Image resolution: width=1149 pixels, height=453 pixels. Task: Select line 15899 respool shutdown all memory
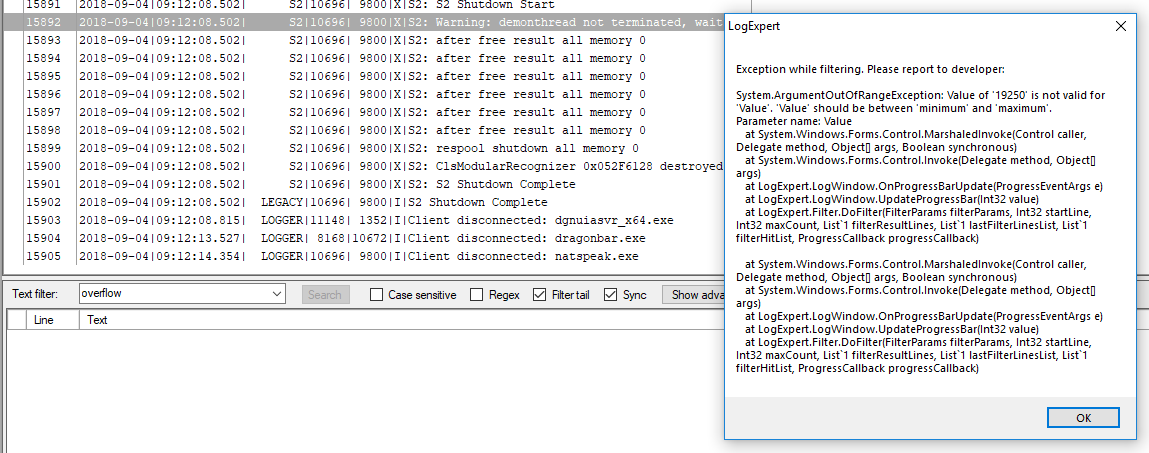364,149
